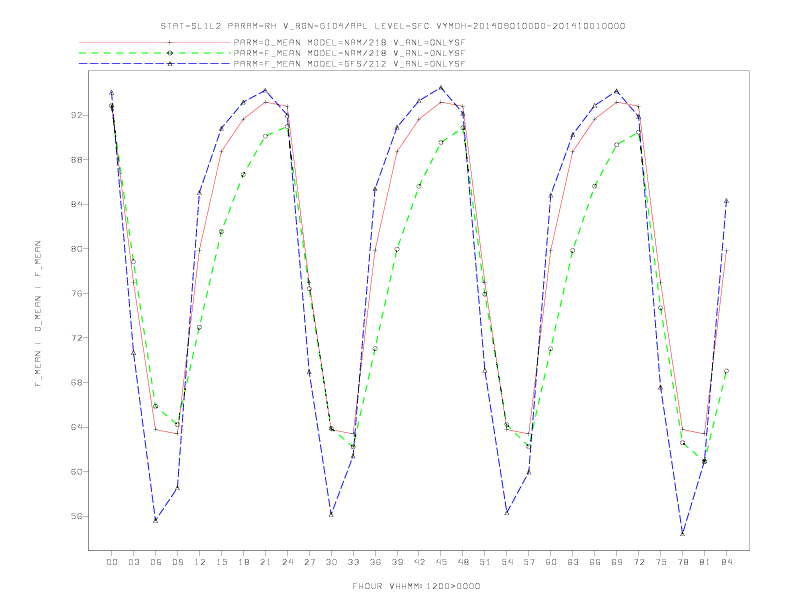Viewport: 792px width, 612px height.
Task: Click the x-axis tick label 24
Action: [x=287, y=562]
